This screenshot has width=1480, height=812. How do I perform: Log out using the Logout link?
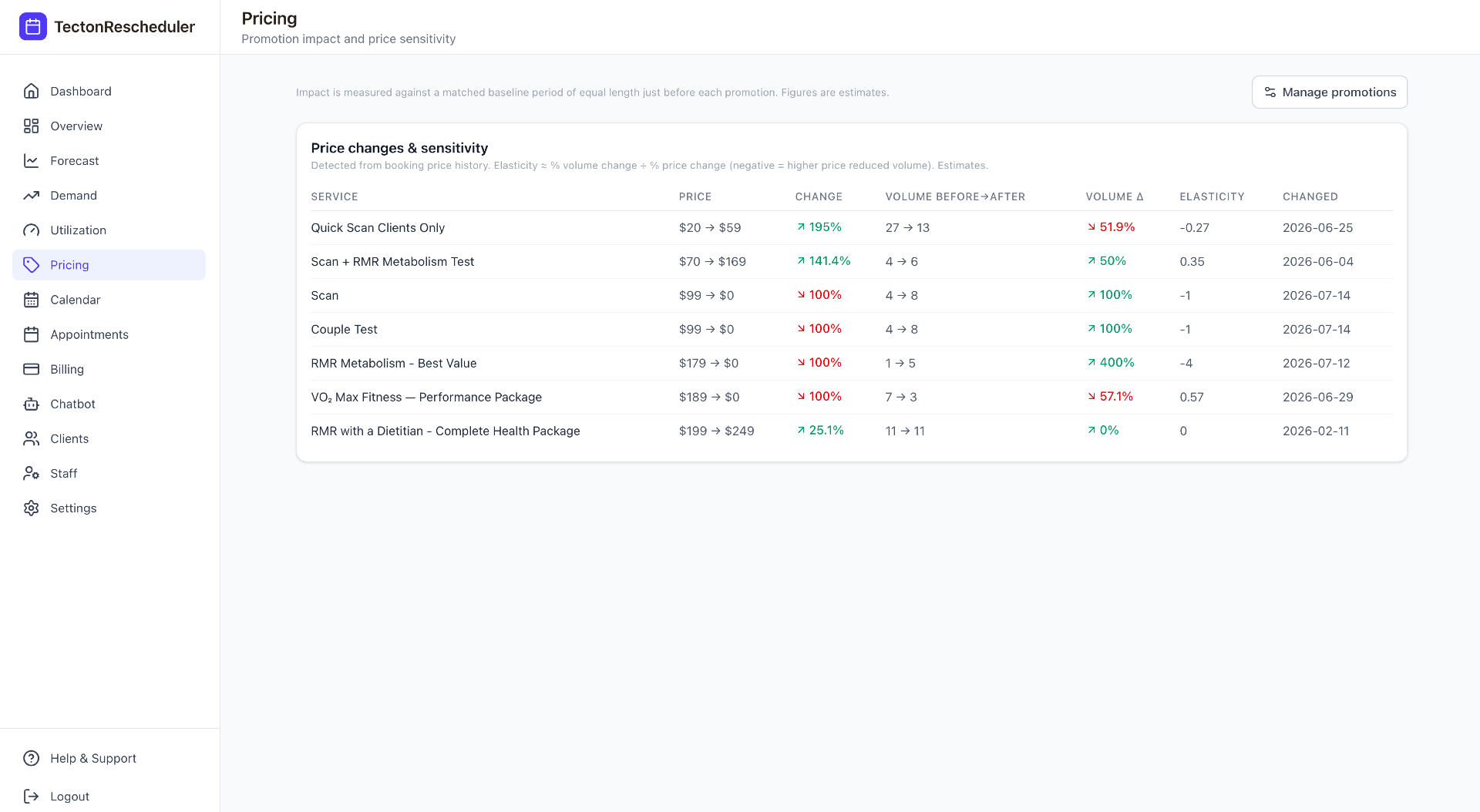point(109,796)
